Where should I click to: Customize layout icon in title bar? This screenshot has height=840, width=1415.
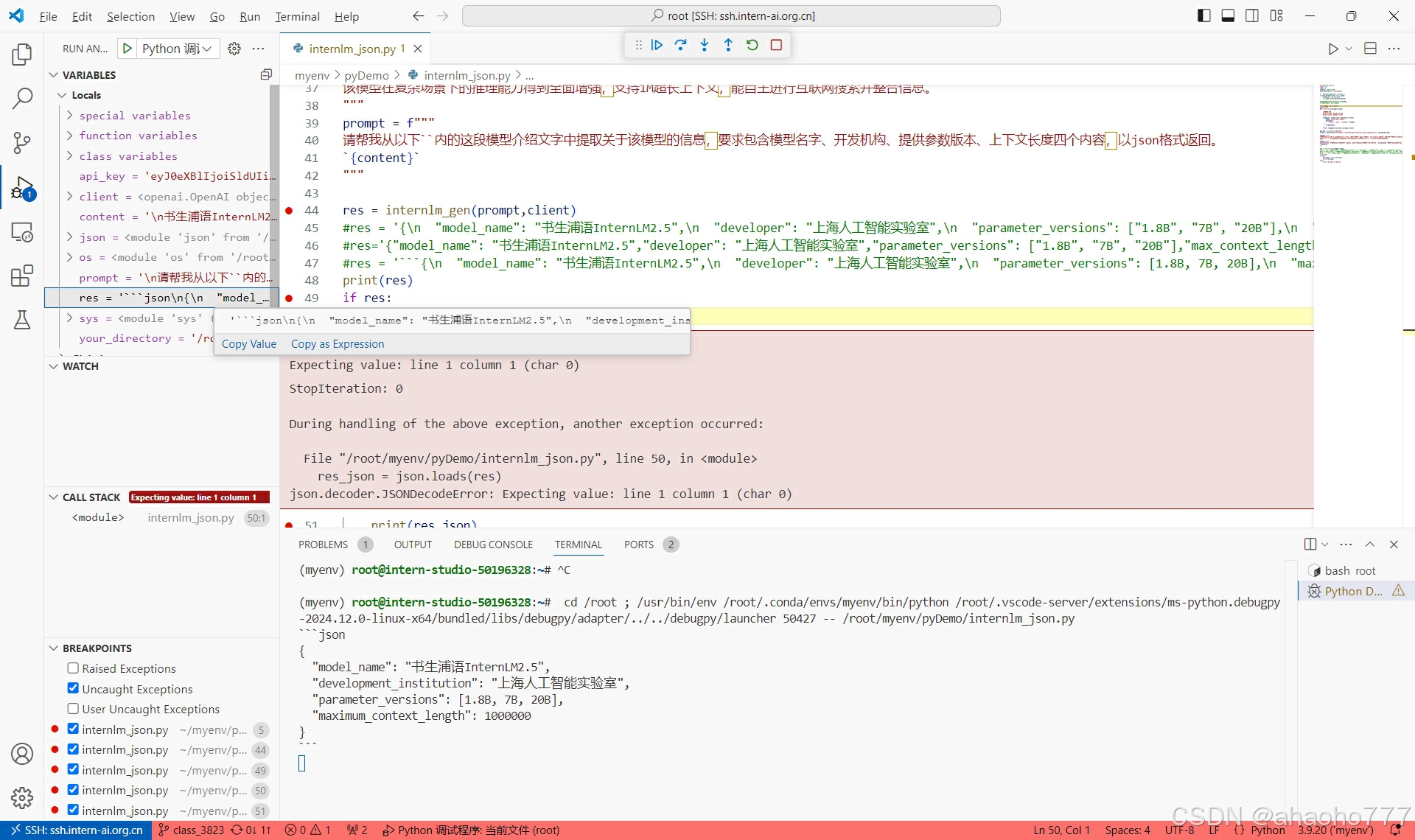(x=1276, y=15)
